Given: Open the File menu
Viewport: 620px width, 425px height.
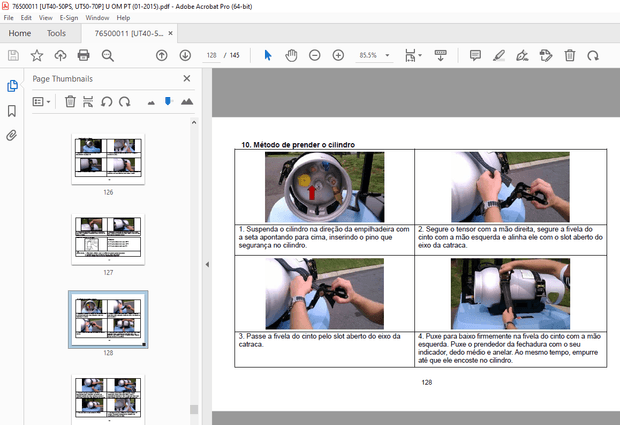Looking at the screenshot, I should 8,18.
